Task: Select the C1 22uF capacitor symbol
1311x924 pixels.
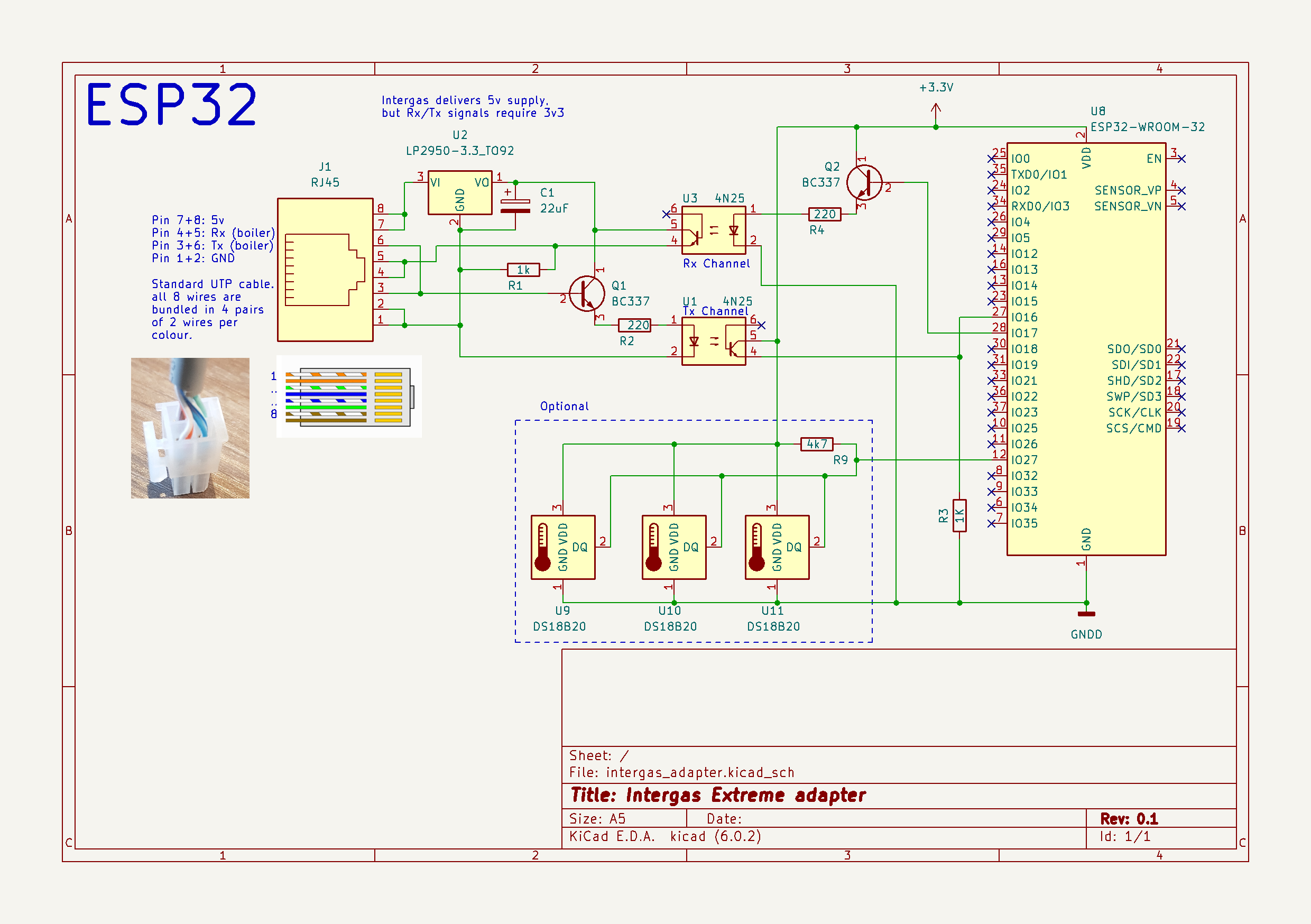Action: tap(515, 206)
